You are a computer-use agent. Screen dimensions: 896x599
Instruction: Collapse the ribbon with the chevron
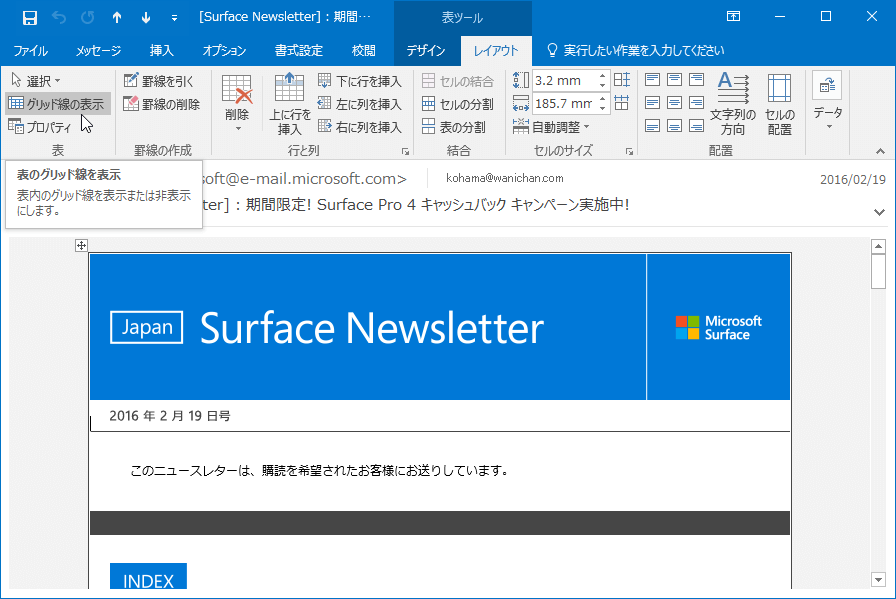[881, 151]
